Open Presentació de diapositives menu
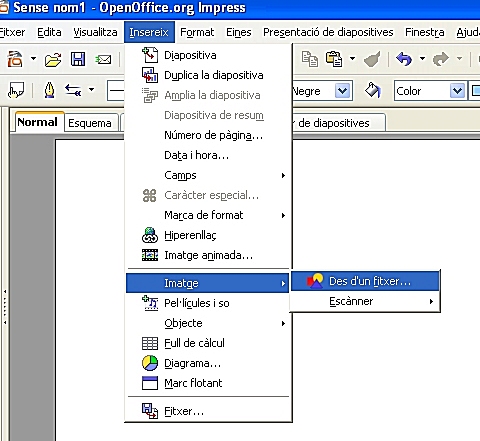The image size is (480, 441). coord(328,32)
